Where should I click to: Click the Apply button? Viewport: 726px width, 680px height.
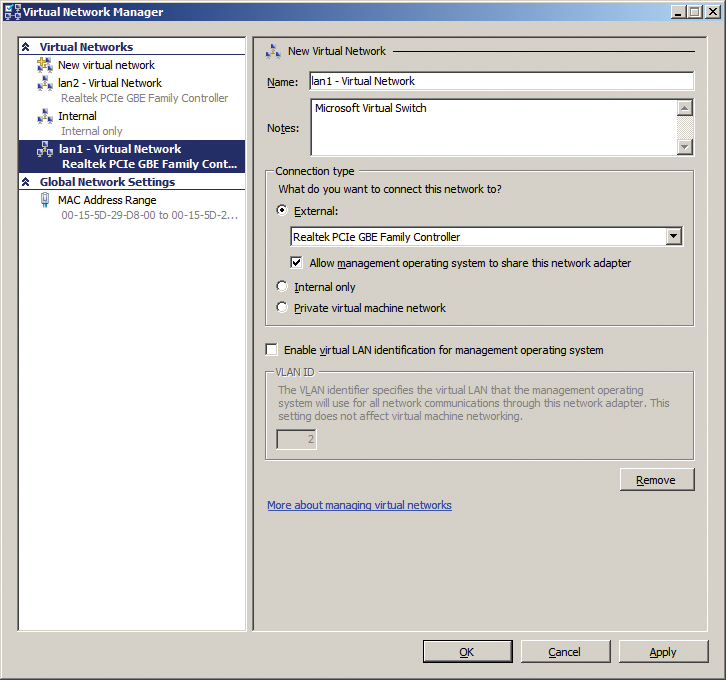(x=663, y=652)
